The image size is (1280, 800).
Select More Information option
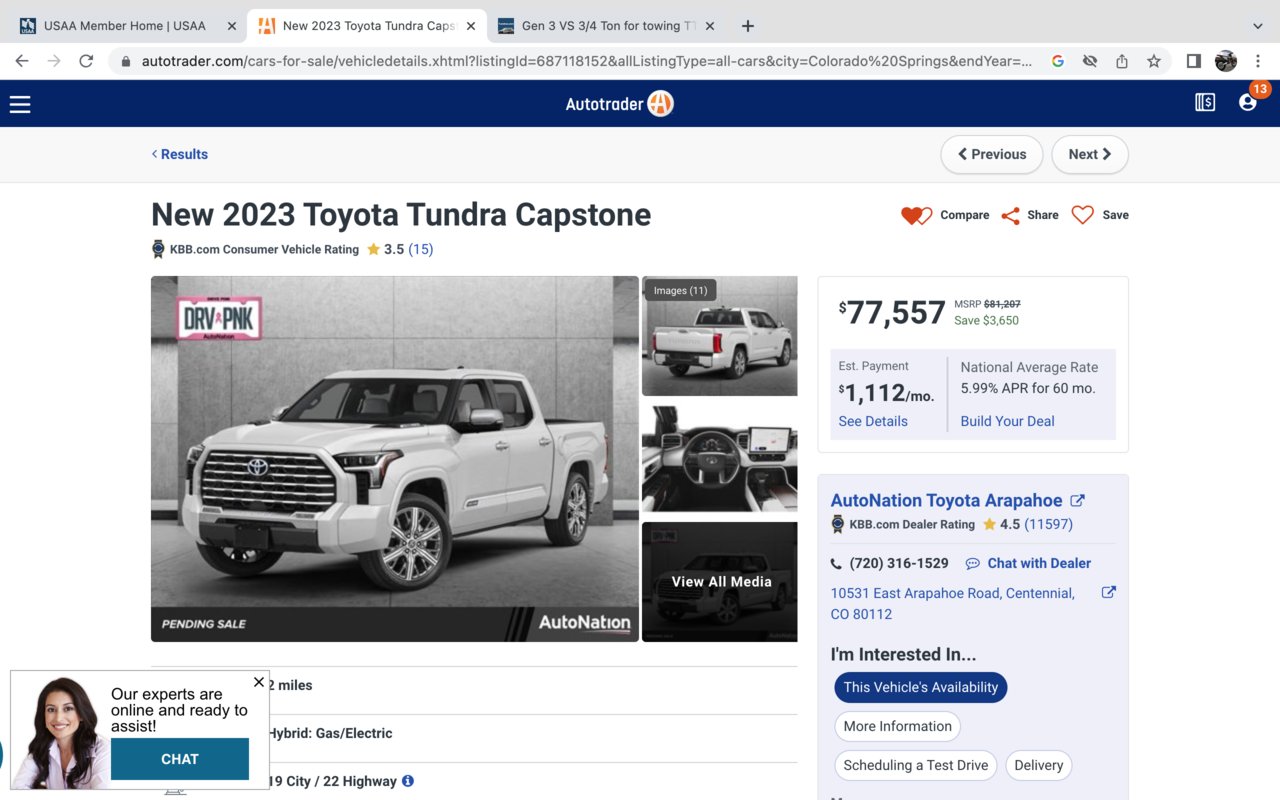898,726
